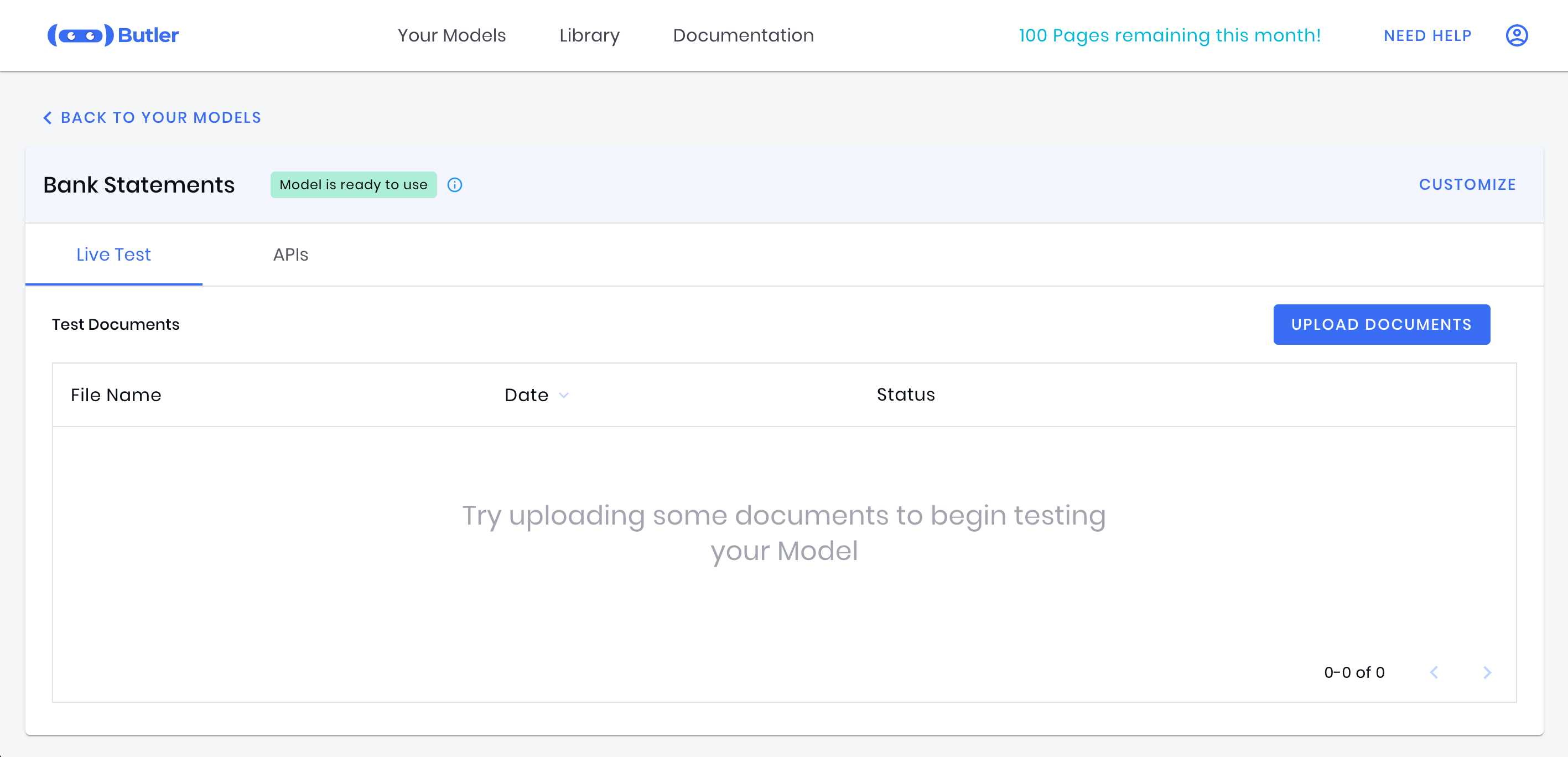Click the Butler robot logo icon
This screenshot has width=1568, height=757.
(x=80, y=35)
